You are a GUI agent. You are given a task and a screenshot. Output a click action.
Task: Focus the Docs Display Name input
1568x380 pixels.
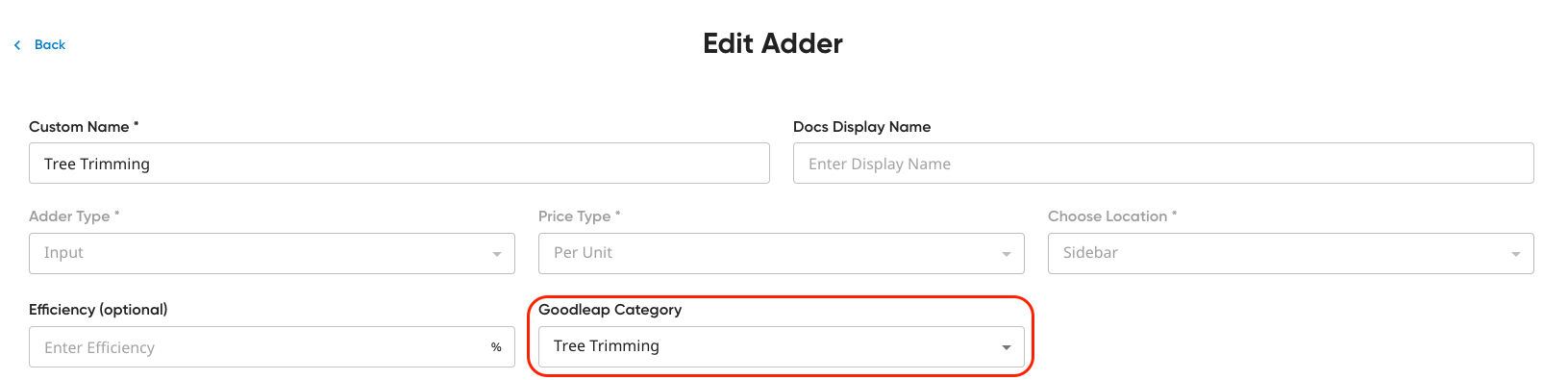tap(1163, 164)
